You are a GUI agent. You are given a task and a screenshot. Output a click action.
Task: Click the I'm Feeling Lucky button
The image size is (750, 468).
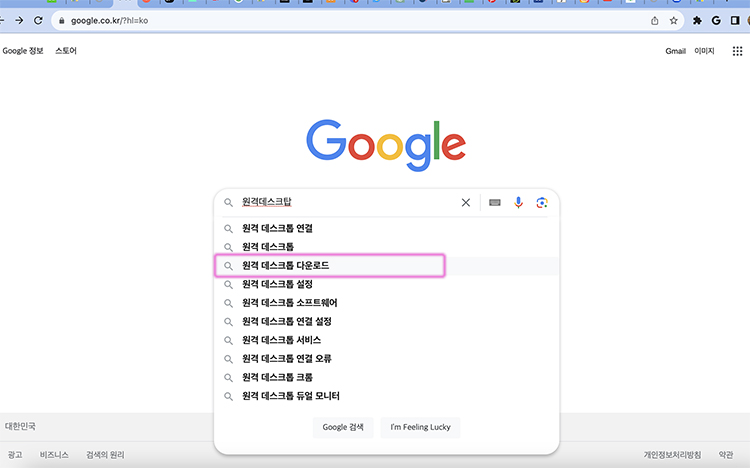pyautogui.click(x=420, y=427)
